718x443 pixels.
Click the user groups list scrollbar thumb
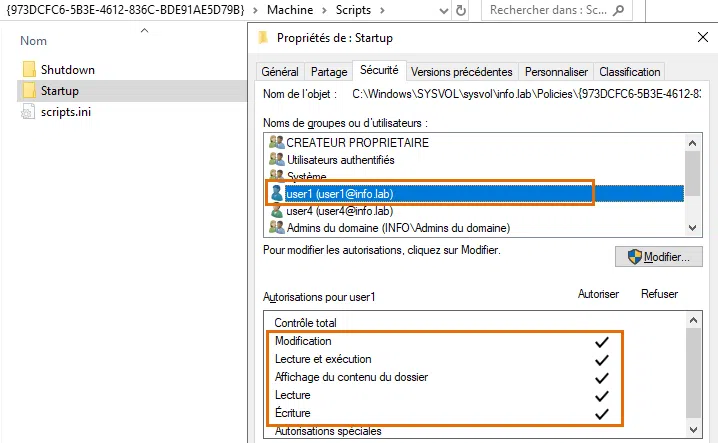click(x=693, y=173)
